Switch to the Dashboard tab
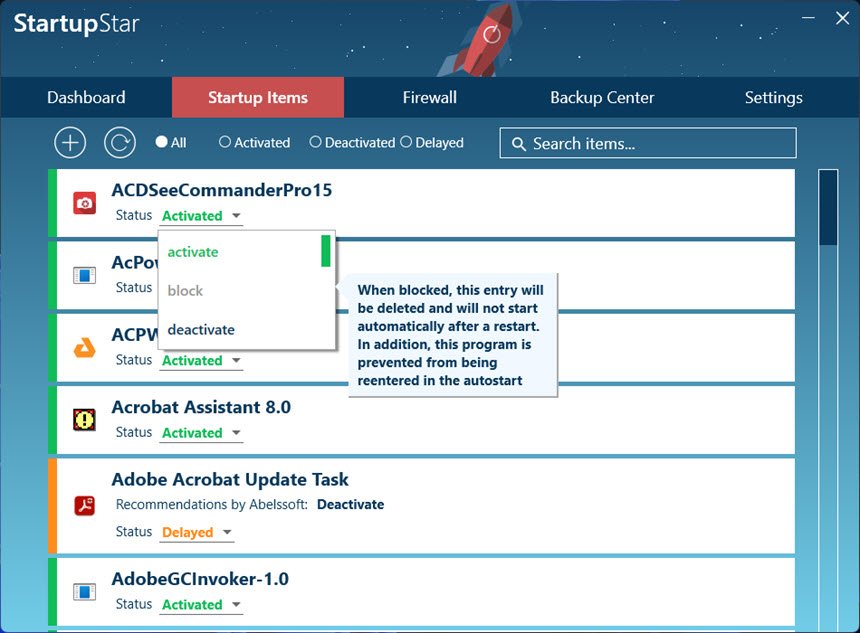The height and width of the screenshot is (633, 860). tap(86, 97)
